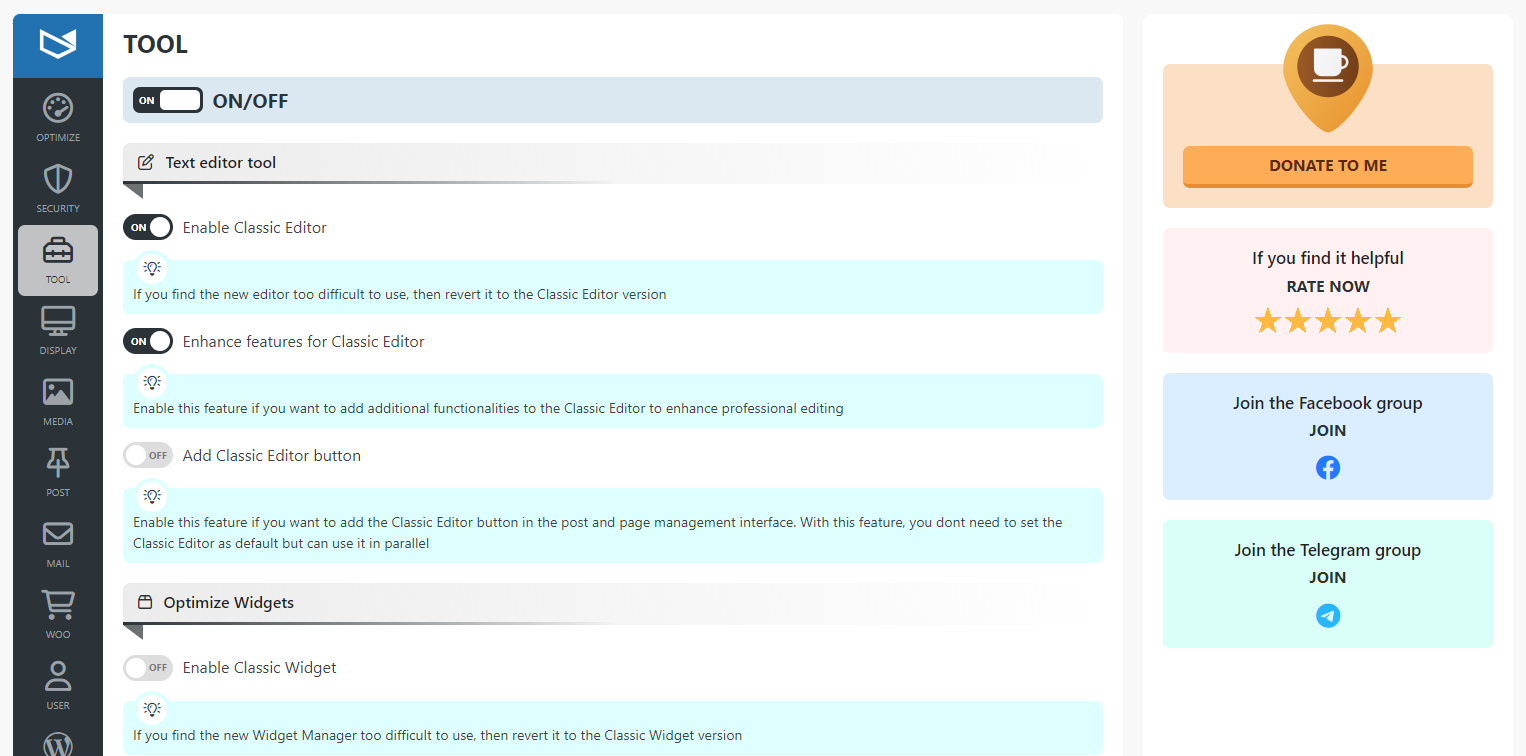The height and width of the screenshot is (756, 1526).
Task: Disable the Enable Classic Editor toggle
Action: (148, 227)
